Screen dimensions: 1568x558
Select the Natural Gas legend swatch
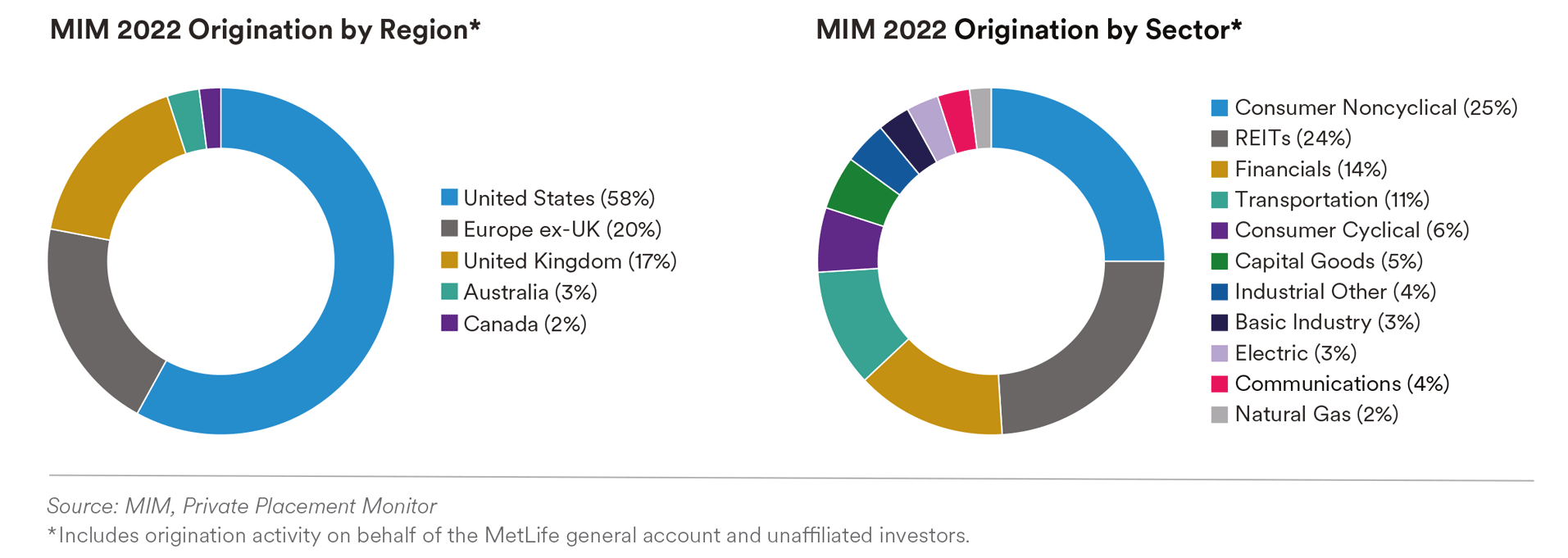point(1220,415)
